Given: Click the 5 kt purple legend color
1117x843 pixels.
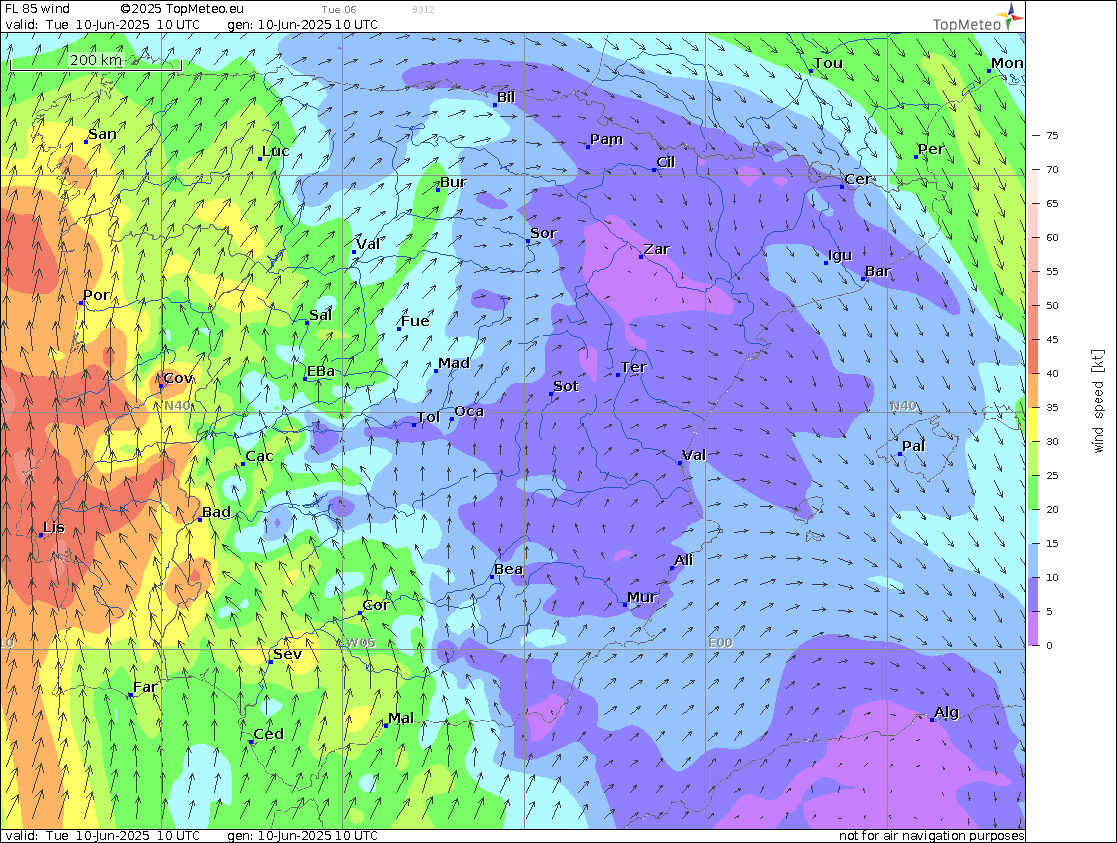Looking at the screenshot, I should (1034, 594).
